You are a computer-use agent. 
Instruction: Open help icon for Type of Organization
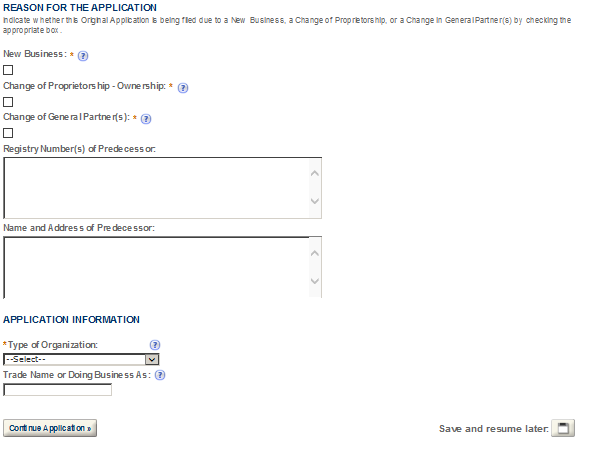point(155,345)
